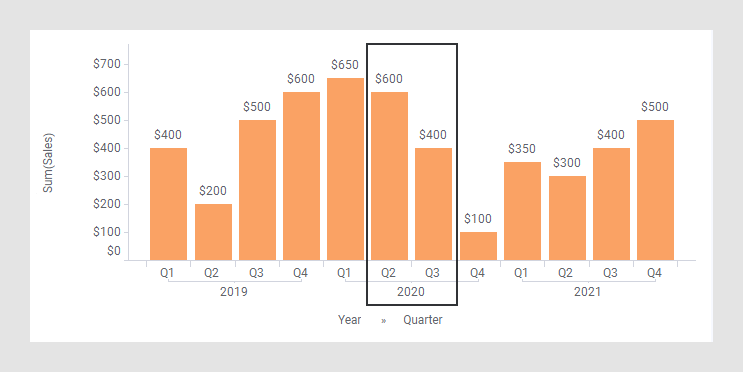
Task: Select the shortest bar labeled $100
Action: pos(479,246)
